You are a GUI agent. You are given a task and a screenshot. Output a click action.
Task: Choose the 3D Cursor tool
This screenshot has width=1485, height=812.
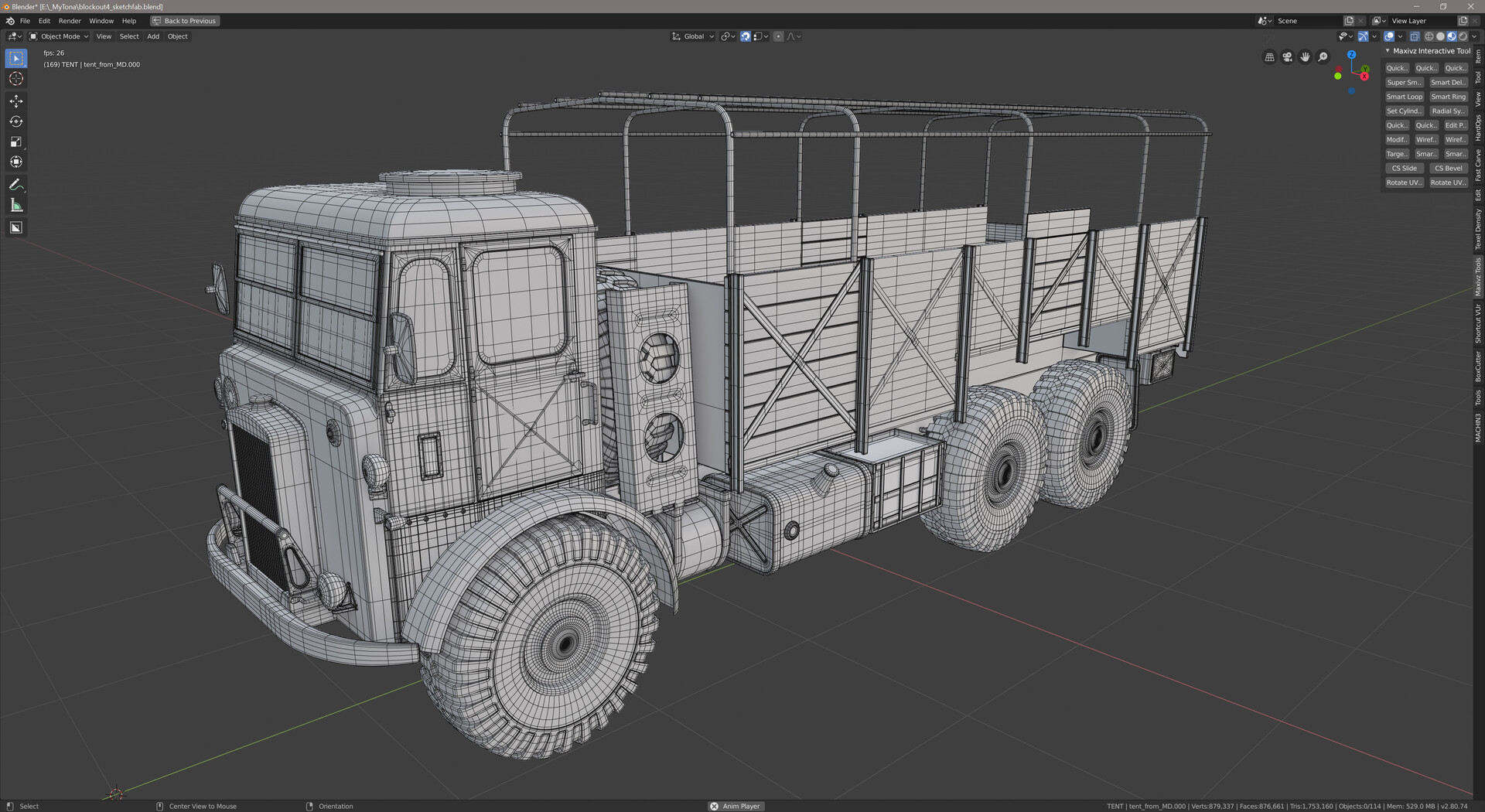16,79
